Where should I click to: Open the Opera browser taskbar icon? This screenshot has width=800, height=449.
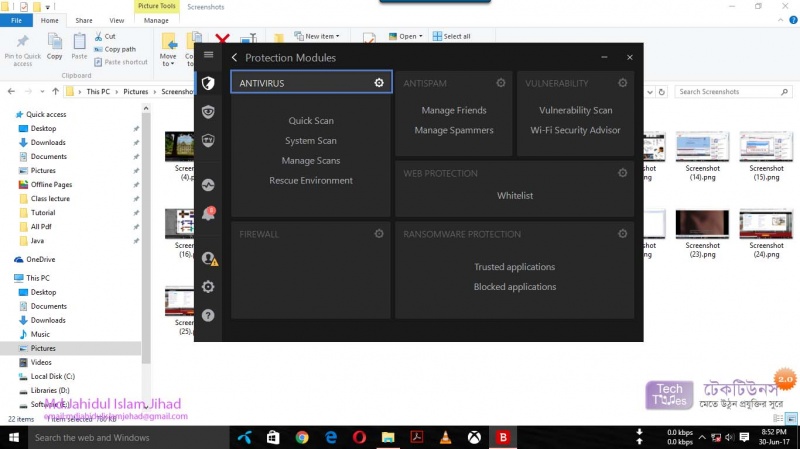(x=359, y=437)
